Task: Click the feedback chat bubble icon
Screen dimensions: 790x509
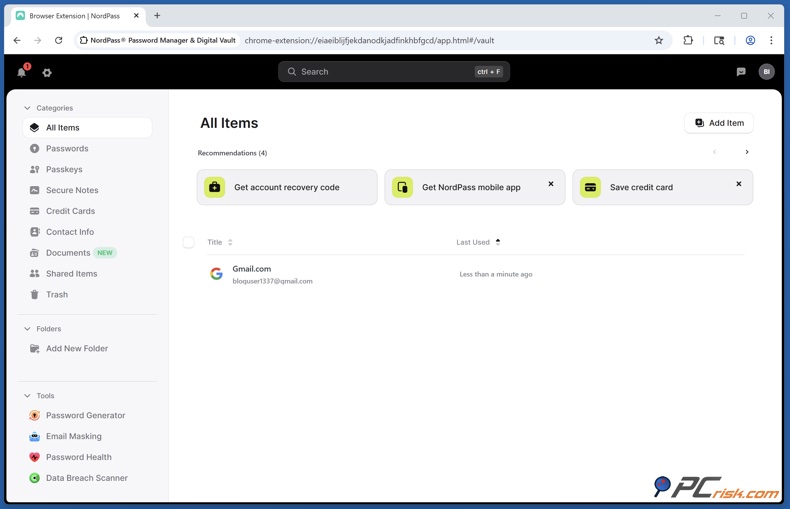Action: tap(741, 72)
